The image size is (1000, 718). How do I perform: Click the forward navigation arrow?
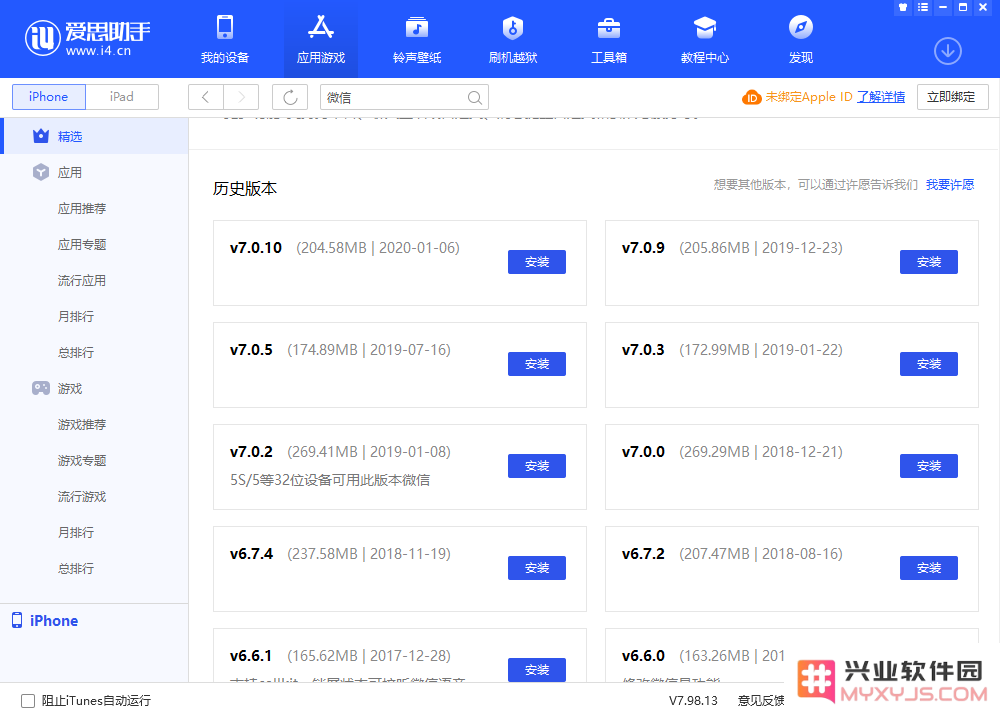pyautogui.click(x=241, y=97)
